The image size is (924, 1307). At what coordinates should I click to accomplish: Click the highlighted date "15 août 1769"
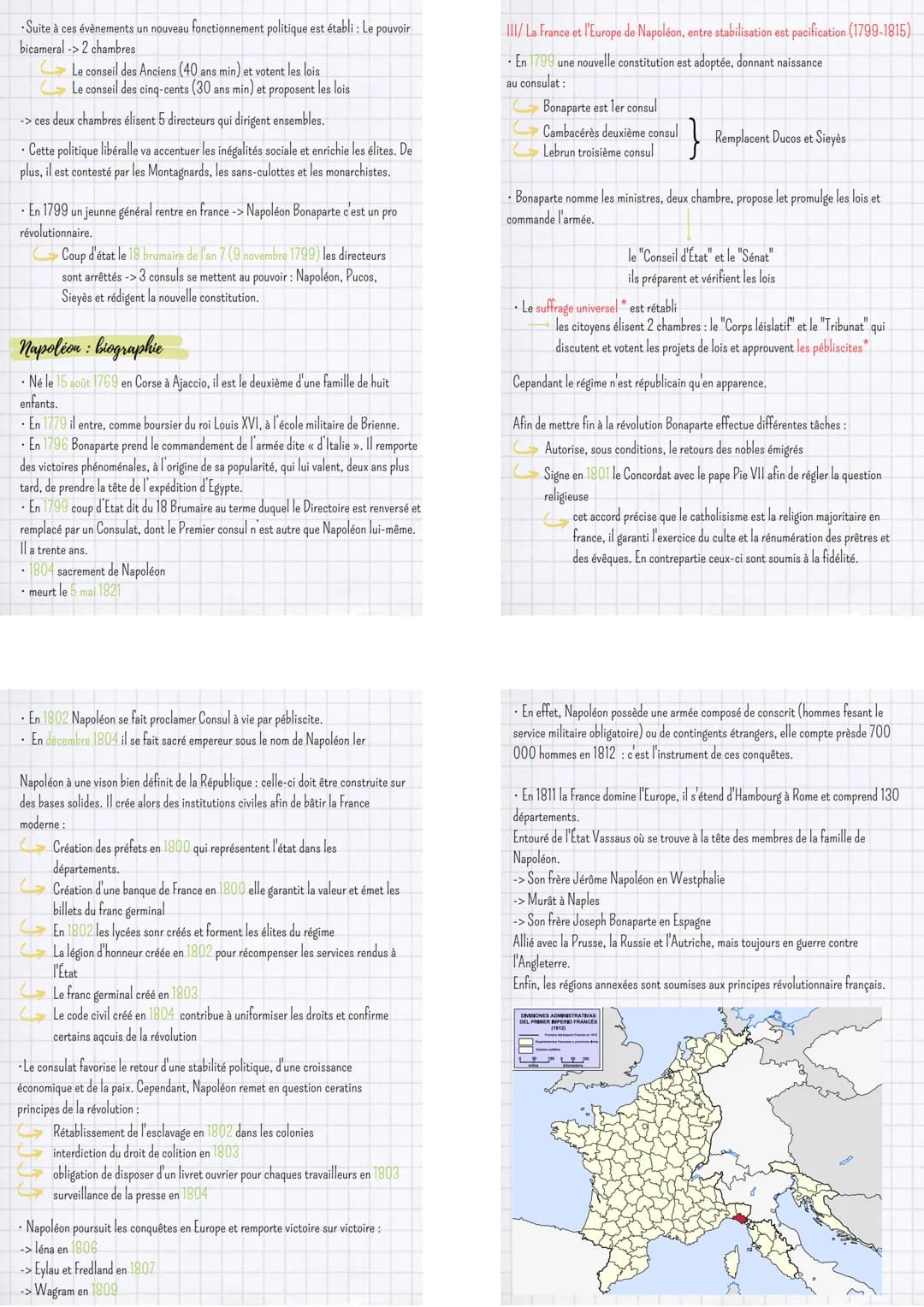tap(87, 382)
